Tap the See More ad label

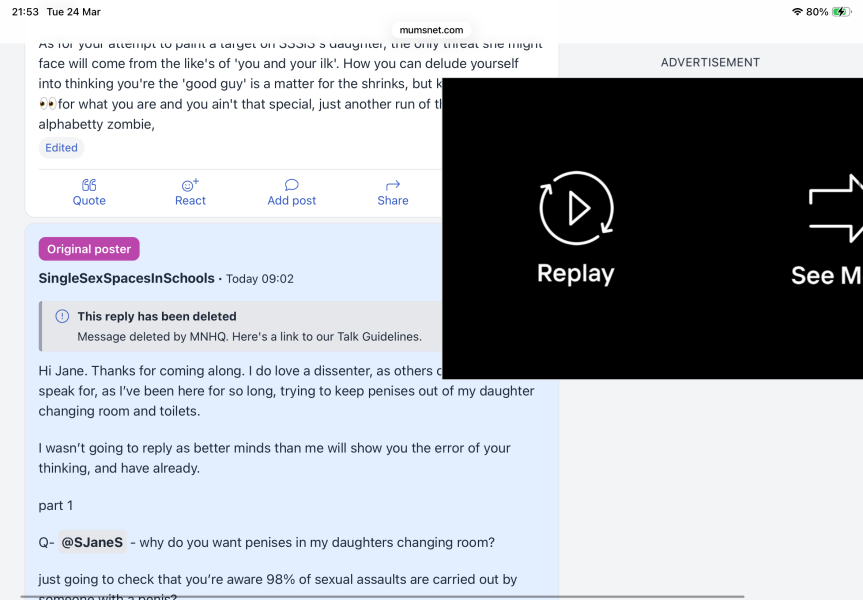(824, 274)
